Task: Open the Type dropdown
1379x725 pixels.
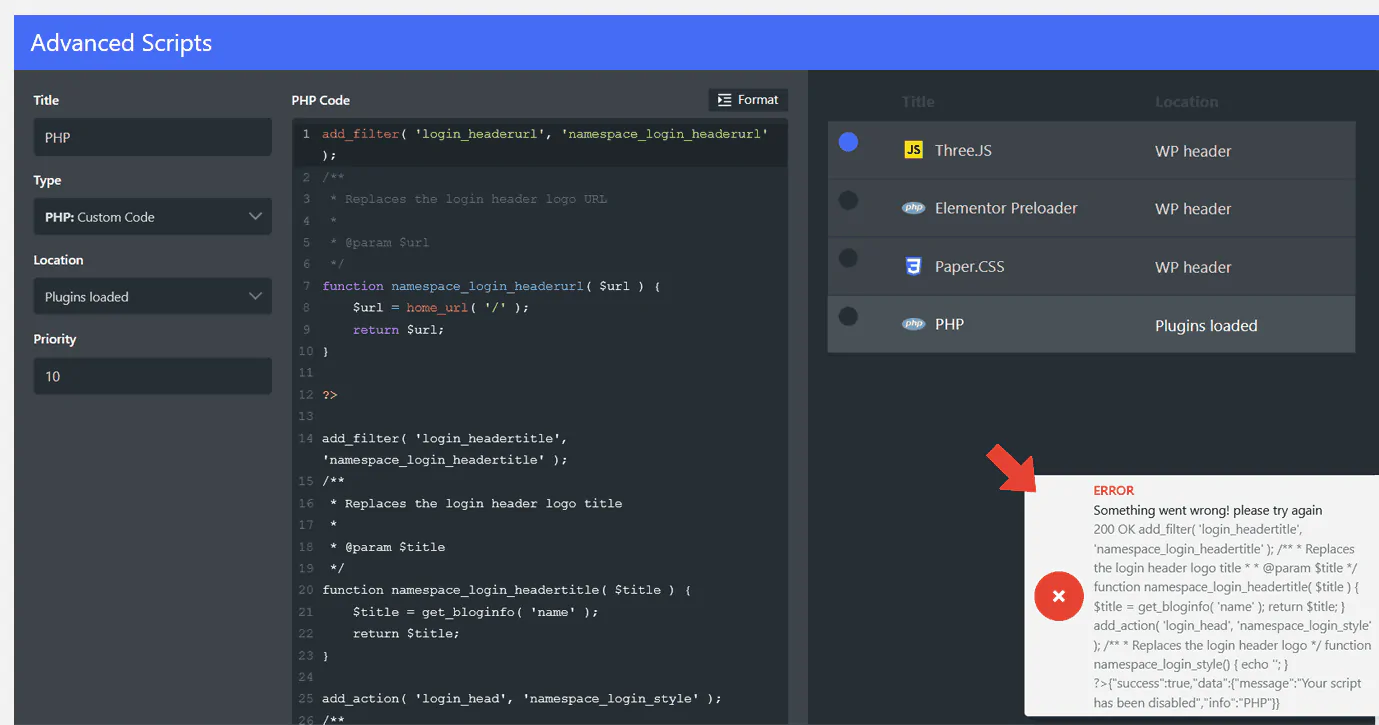Action: tap(152, 217)
